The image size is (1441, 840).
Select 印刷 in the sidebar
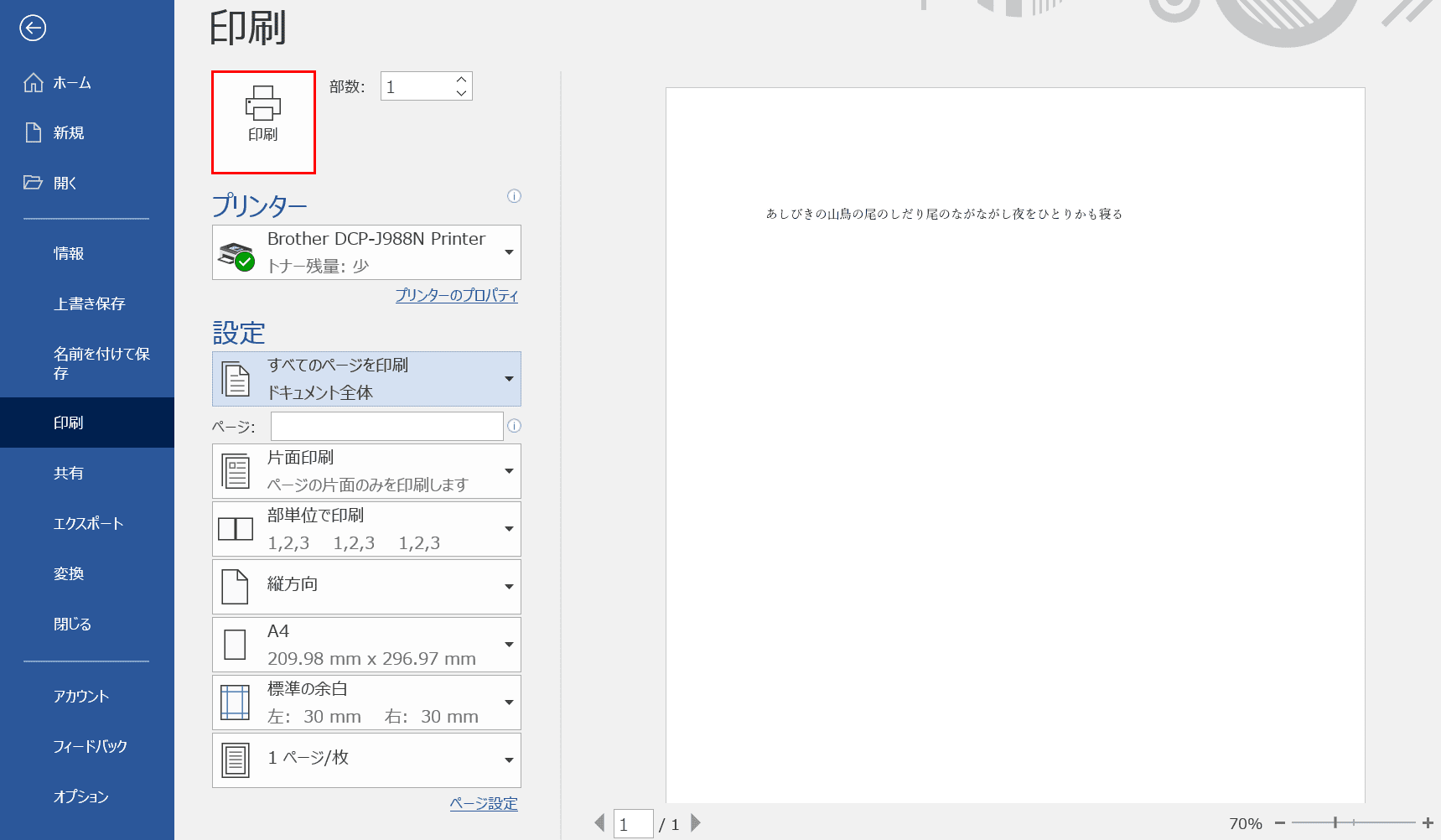[x=87, y=423]
